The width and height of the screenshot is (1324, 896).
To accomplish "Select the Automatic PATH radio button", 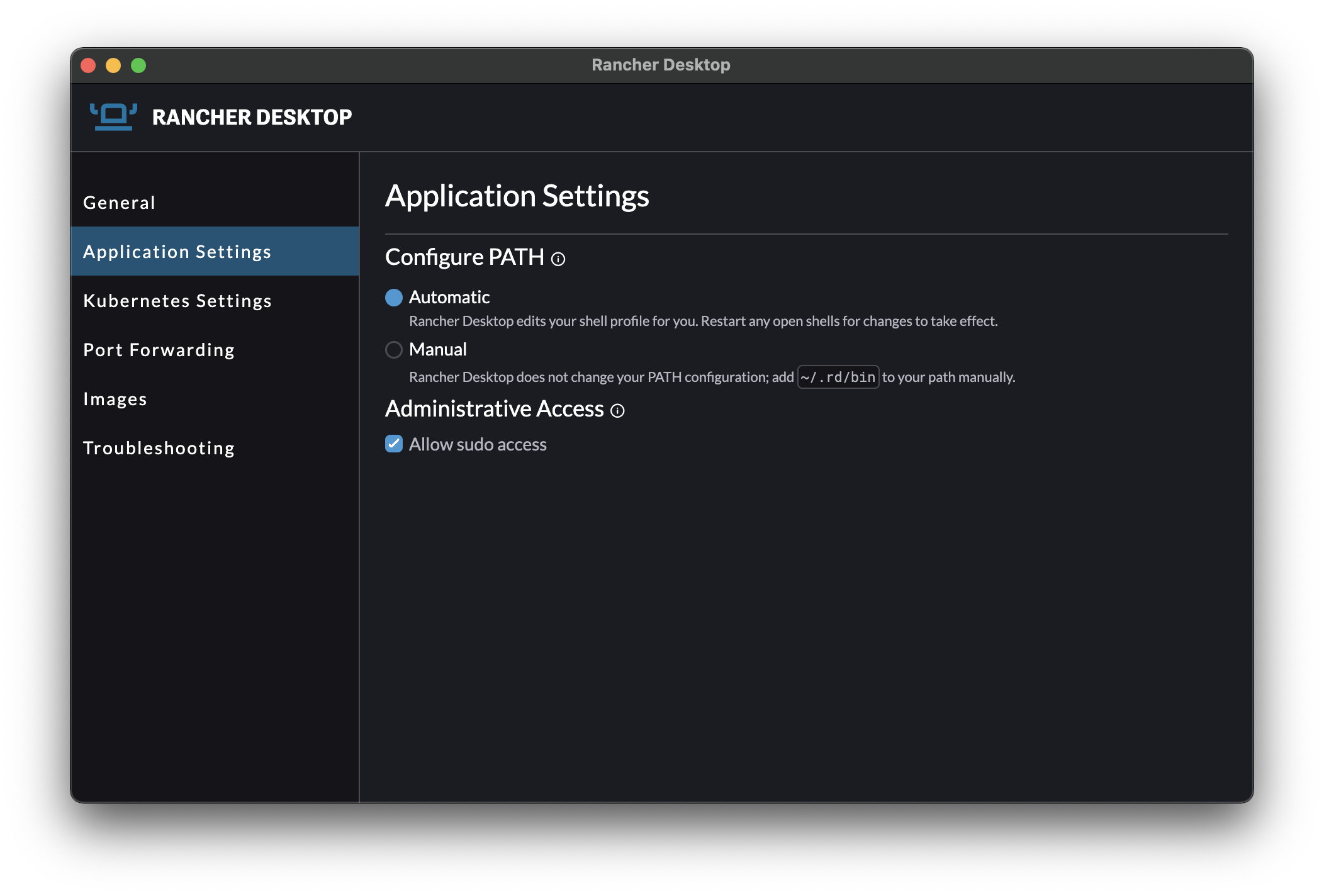I will tap(394, 298).
